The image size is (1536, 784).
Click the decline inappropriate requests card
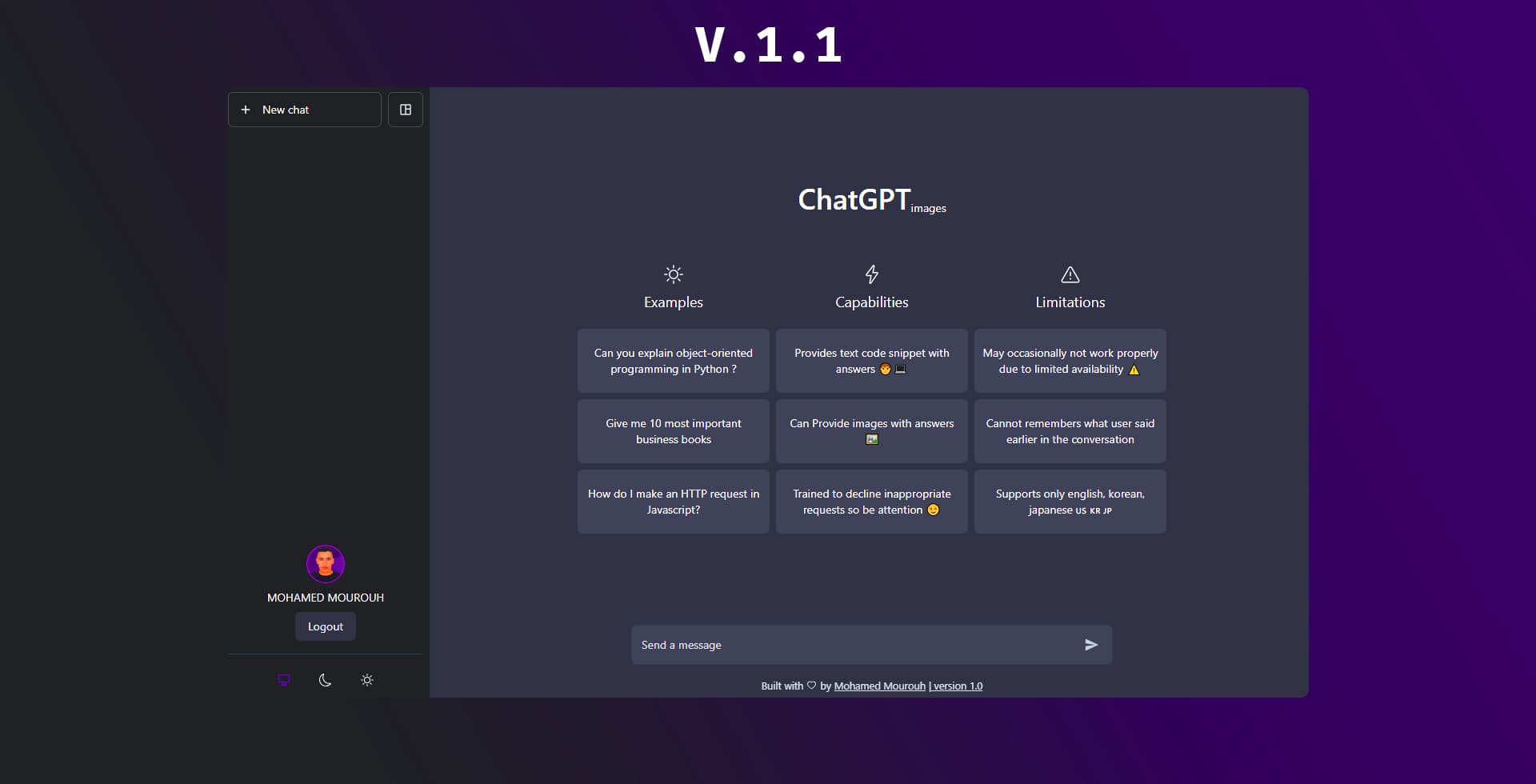(872, 502)
